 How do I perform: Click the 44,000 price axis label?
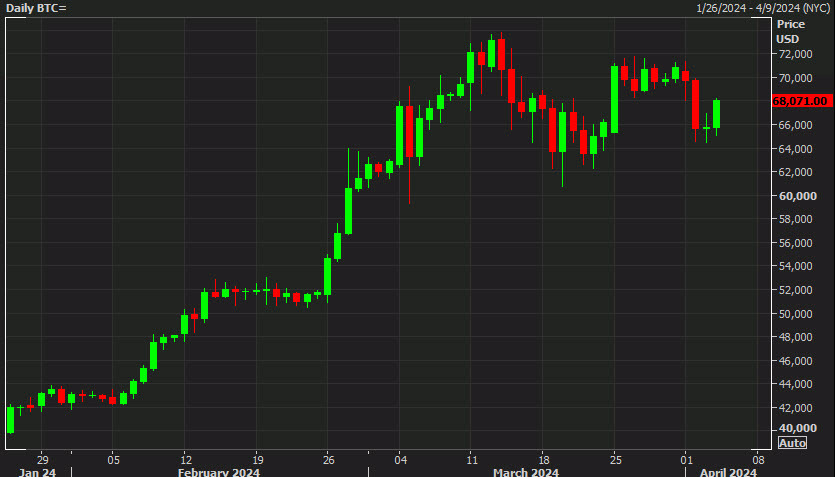click(x=795, y=384)
